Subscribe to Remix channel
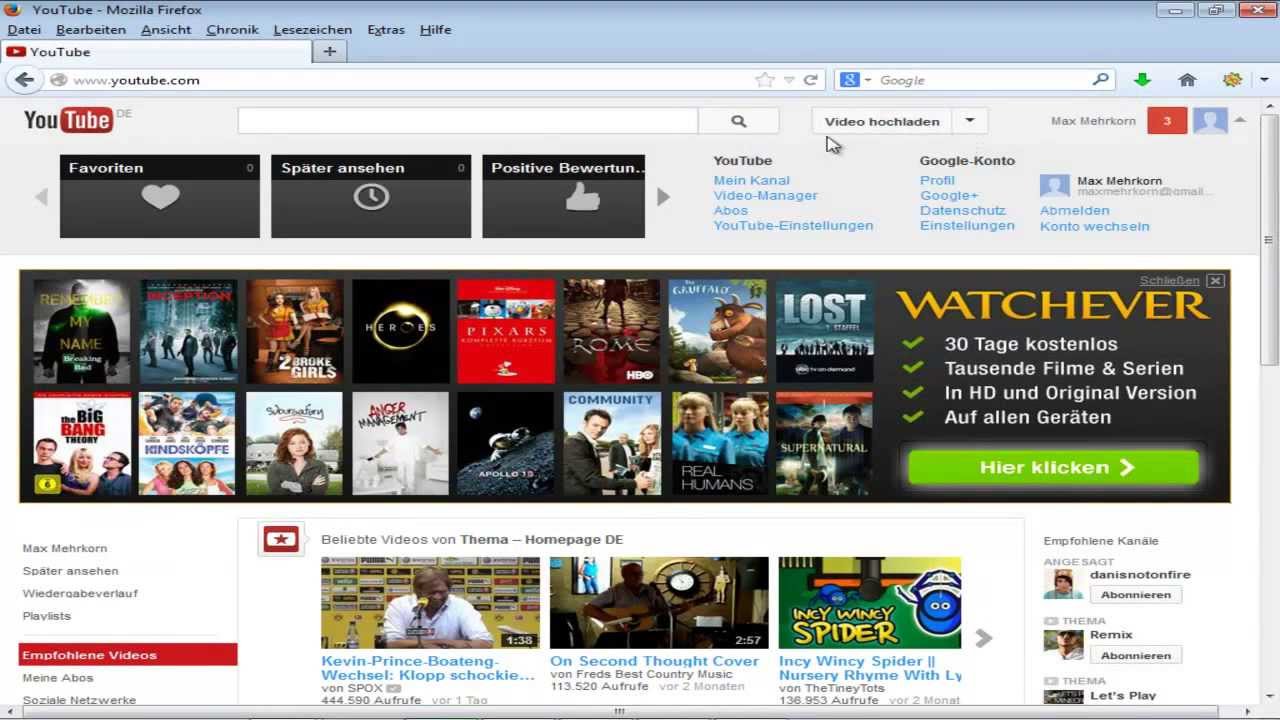The width and height of the screenshot is (1280, 720). 1135,656
